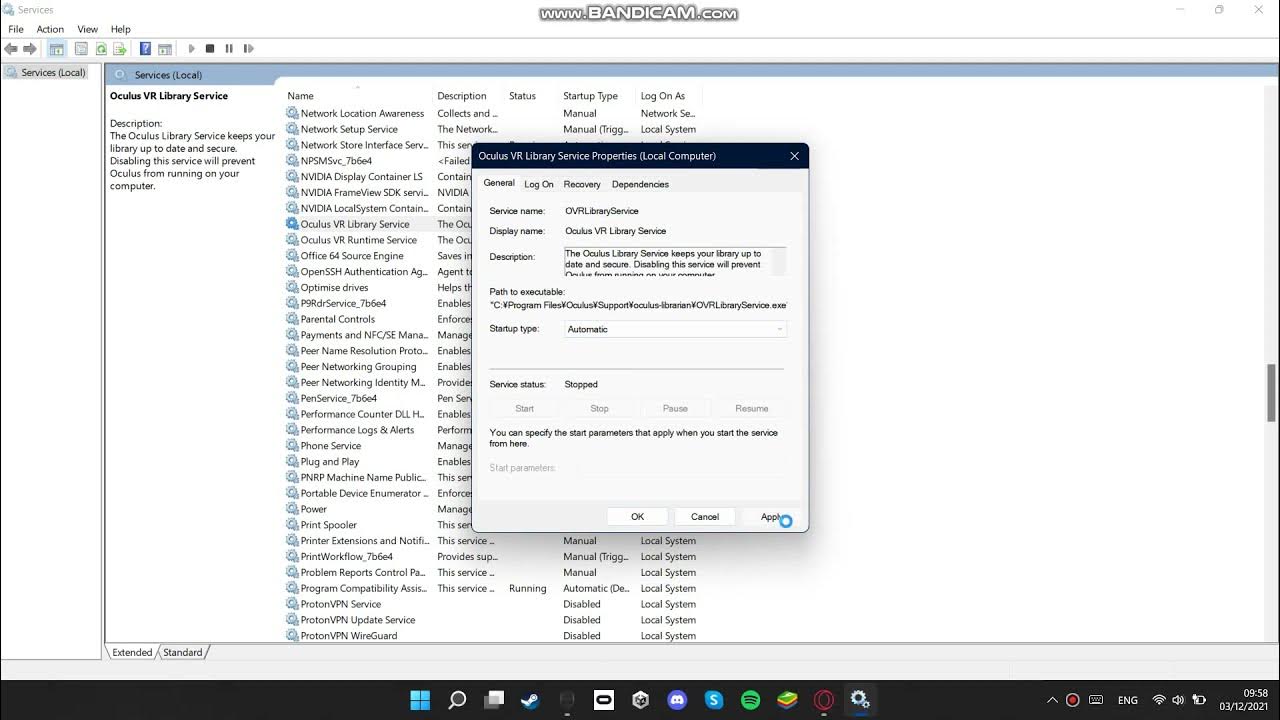Click the Cancel button
This screenshot has width=1280, height=720.
coord(705,517)
